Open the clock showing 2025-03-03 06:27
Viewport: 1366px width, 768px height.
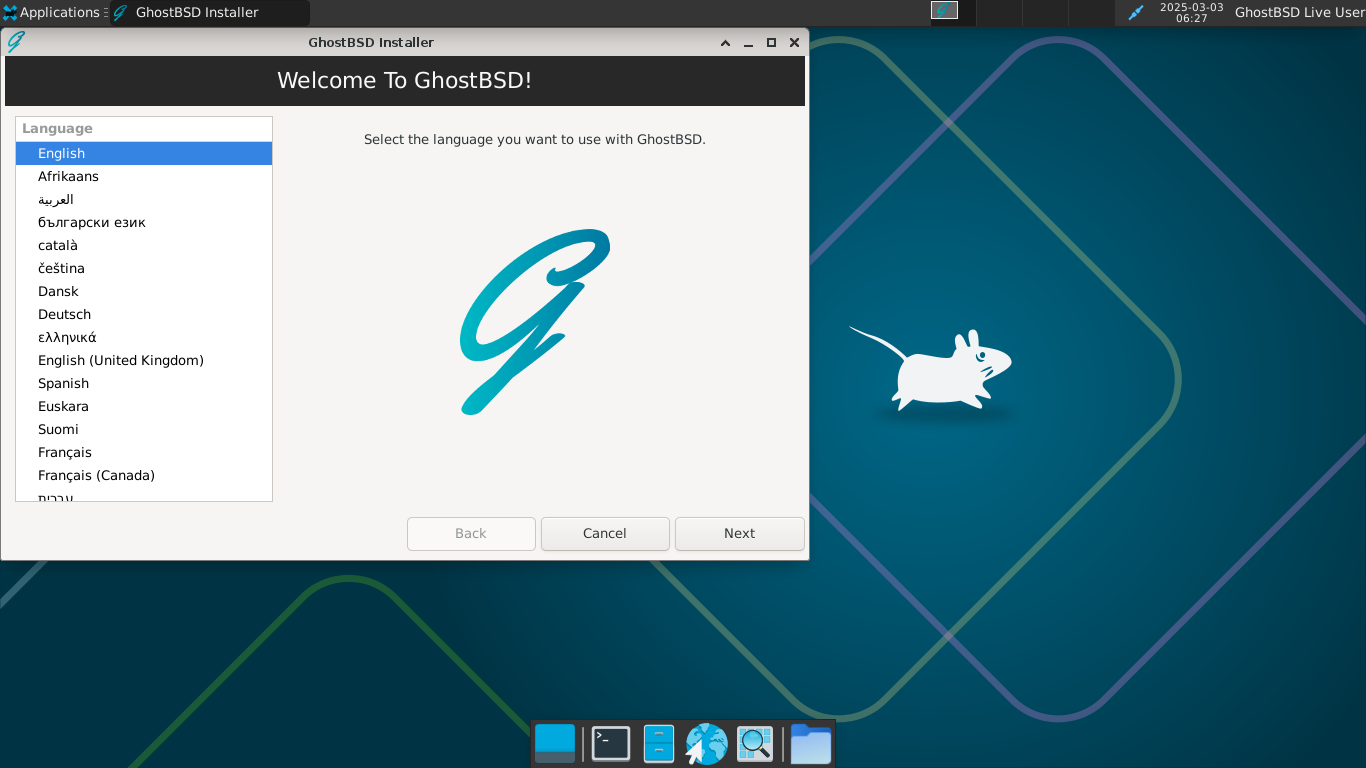(x=1191, y=13)
